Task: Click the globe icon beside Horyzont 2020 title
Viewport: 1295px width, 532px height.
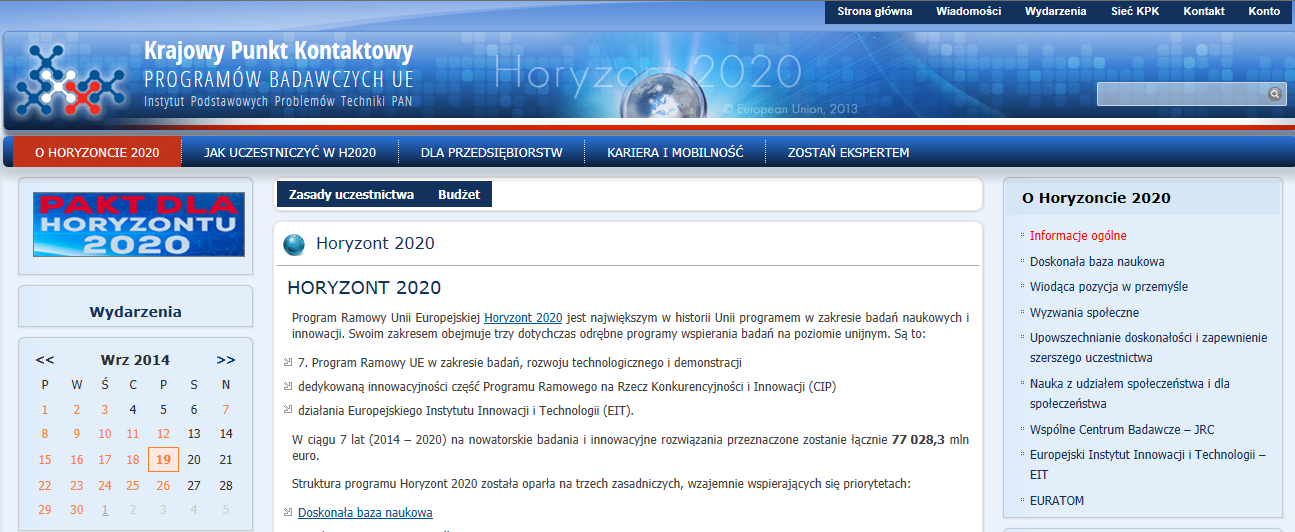Action: [294, 244]
